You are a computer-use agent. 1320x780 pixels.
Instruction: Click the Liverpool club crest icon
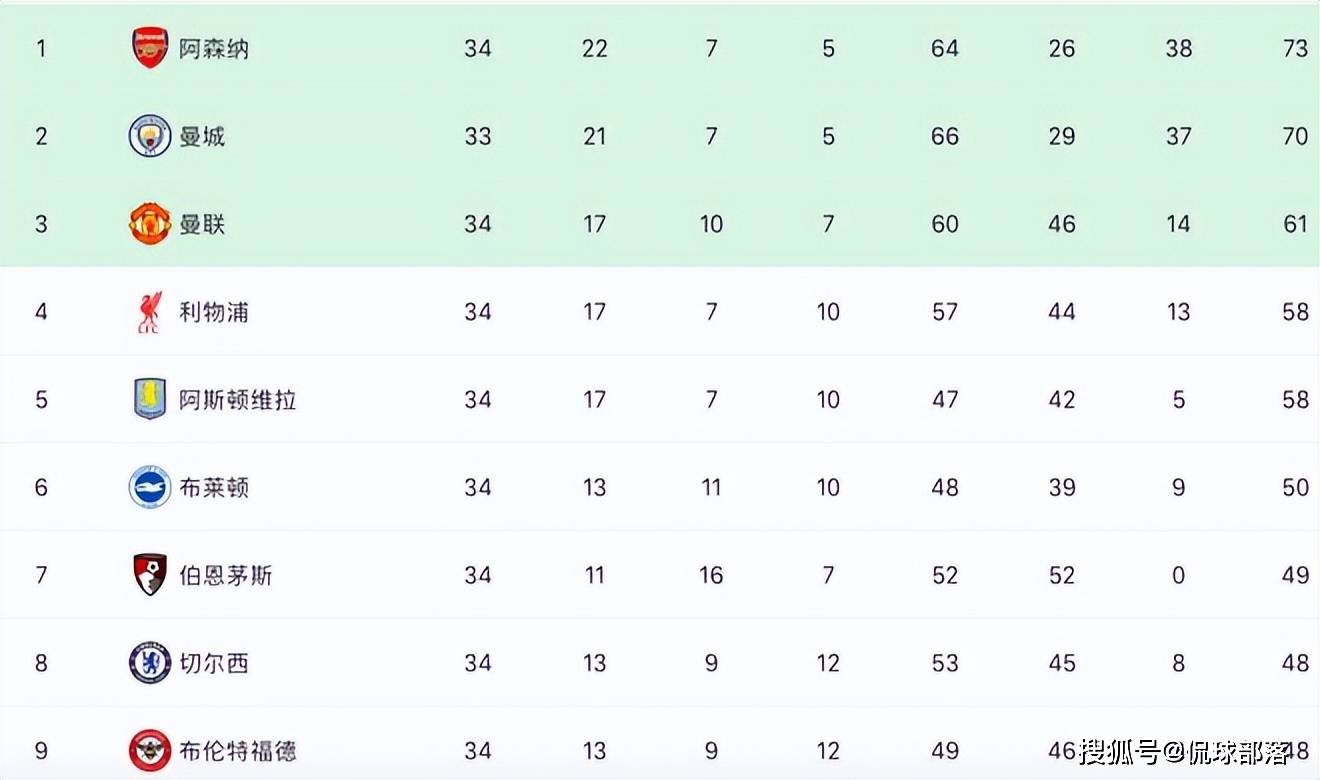pyautogui.click(x=150, y=312)
